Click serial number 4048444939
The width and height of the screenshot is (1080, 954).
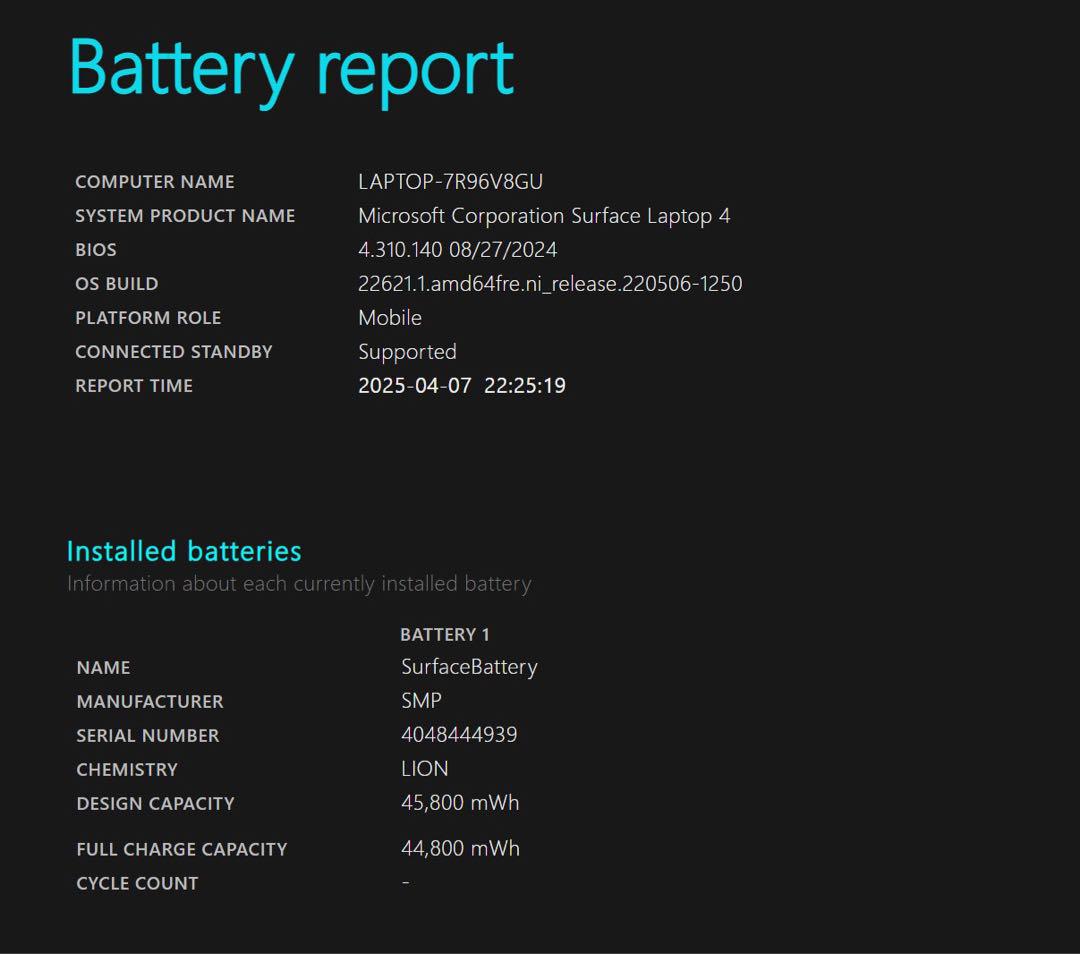(x=459, y=735)
